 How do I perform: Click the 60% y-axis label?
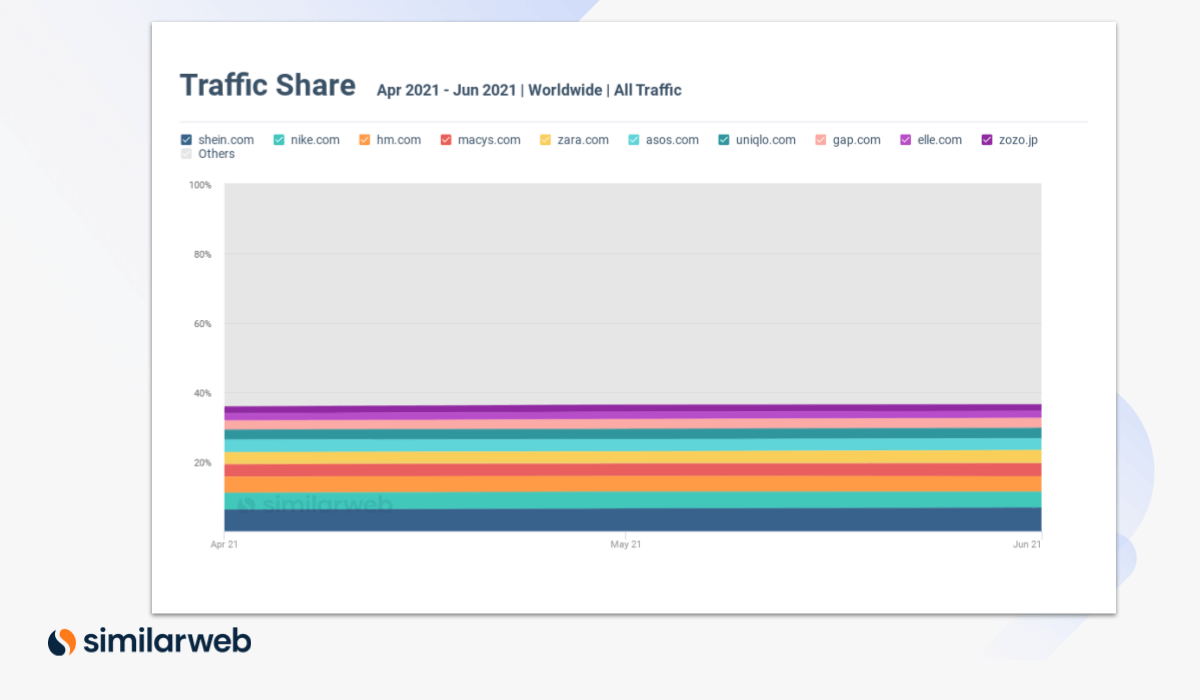(203, 324)
